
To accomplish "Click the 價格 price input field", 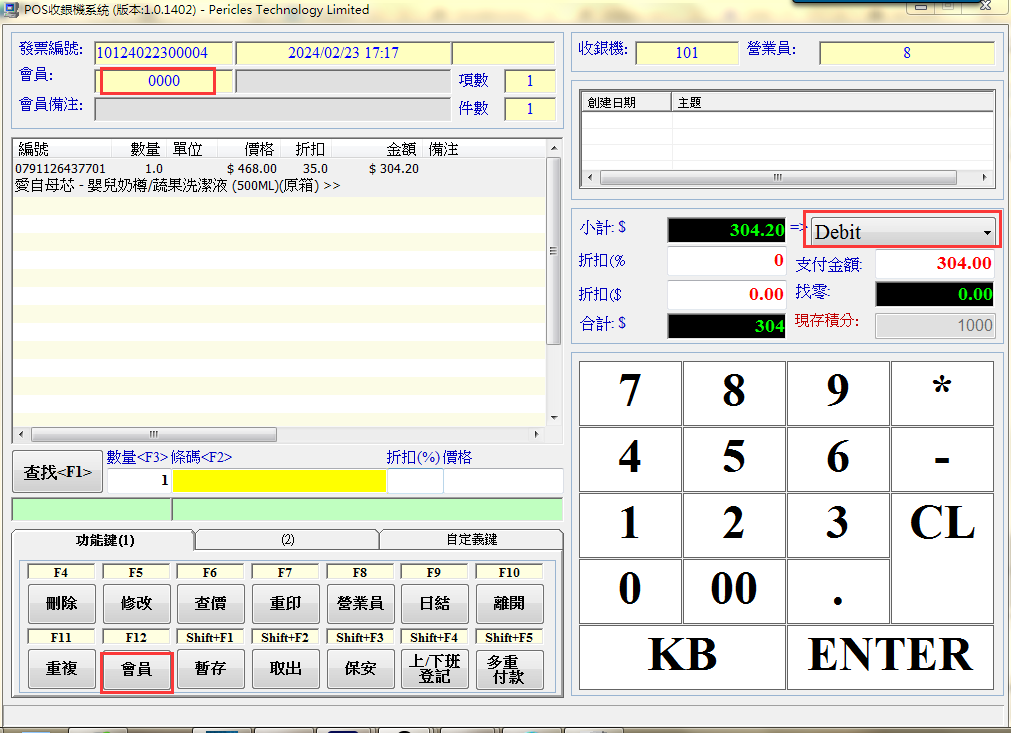I will pos(503,481).
